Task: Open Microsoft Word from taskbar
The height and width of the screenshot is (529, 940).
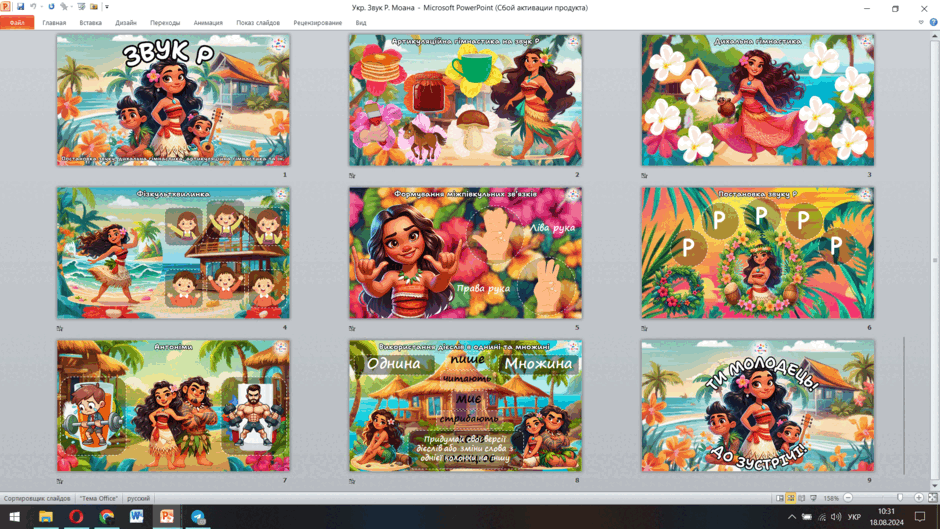Action: pos(137,516)
